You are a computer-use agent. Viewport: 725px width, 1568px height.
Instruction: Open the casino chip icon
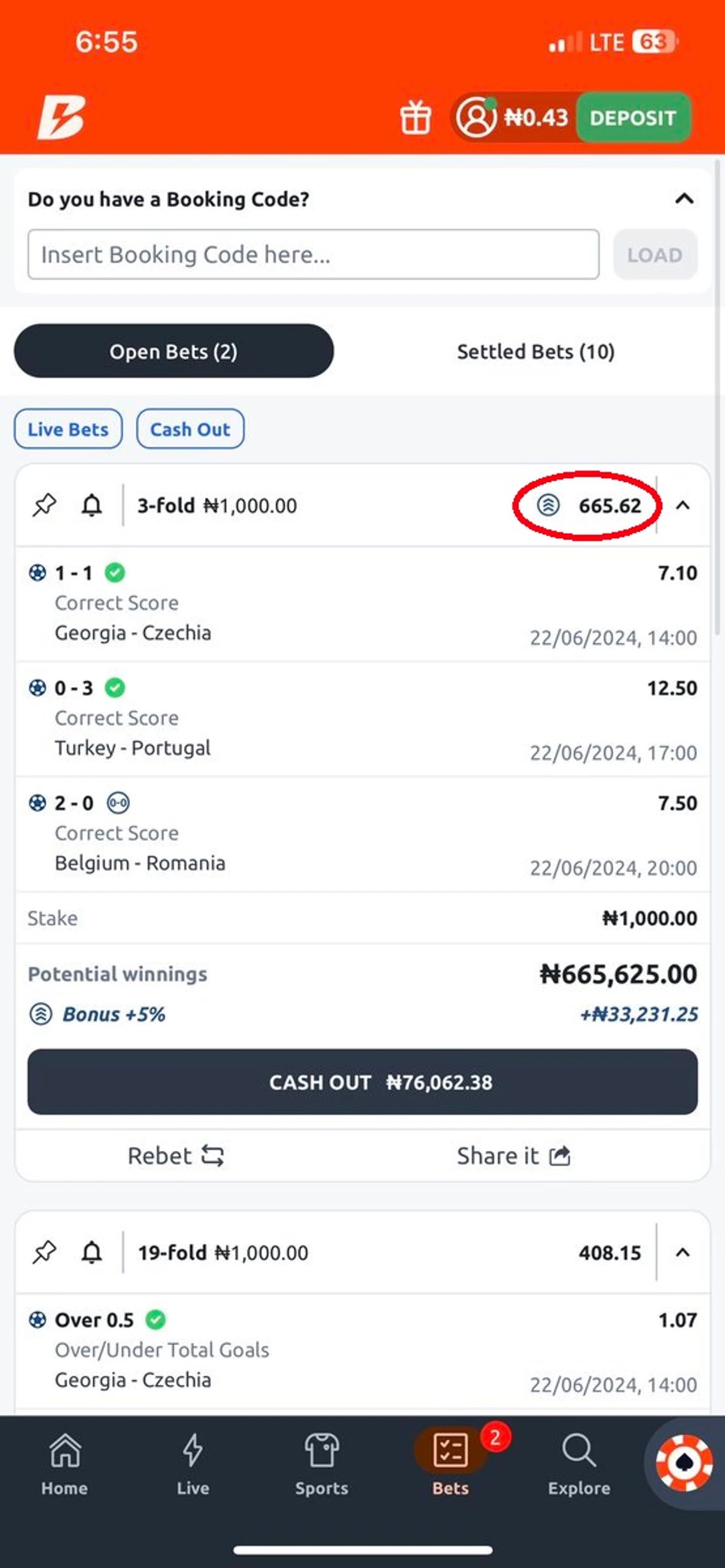pyautogui.click(x=684, y=1463)
